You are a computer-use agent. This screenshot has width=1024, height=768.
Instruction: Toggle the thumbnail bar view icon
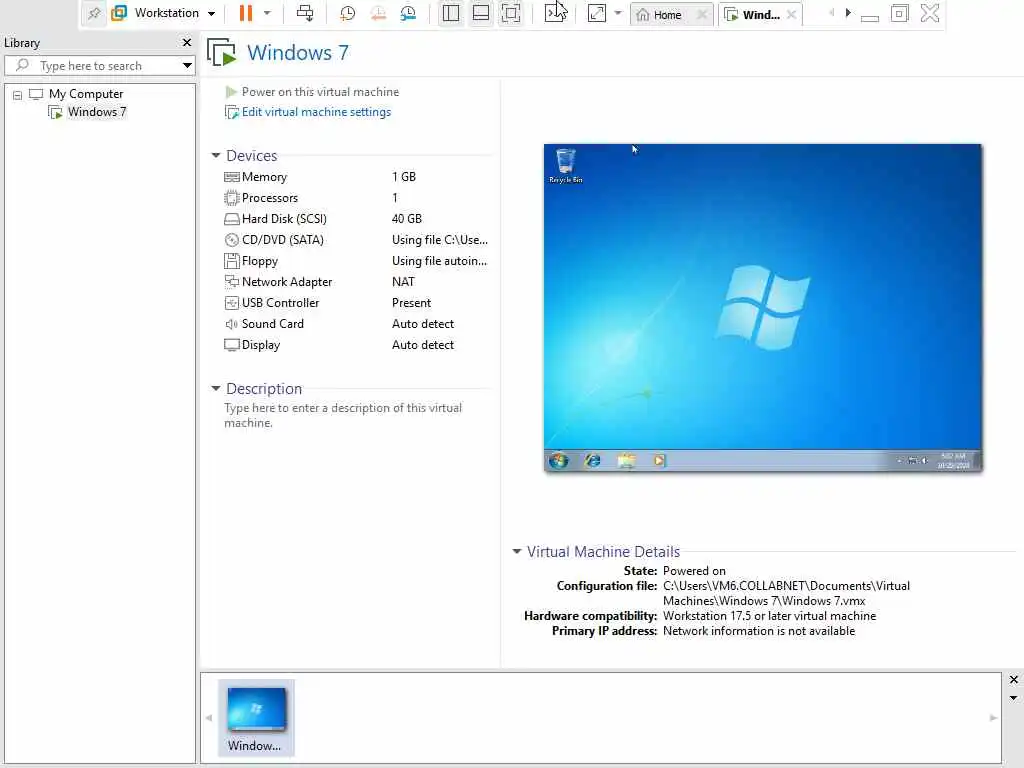tap(481, 13)
